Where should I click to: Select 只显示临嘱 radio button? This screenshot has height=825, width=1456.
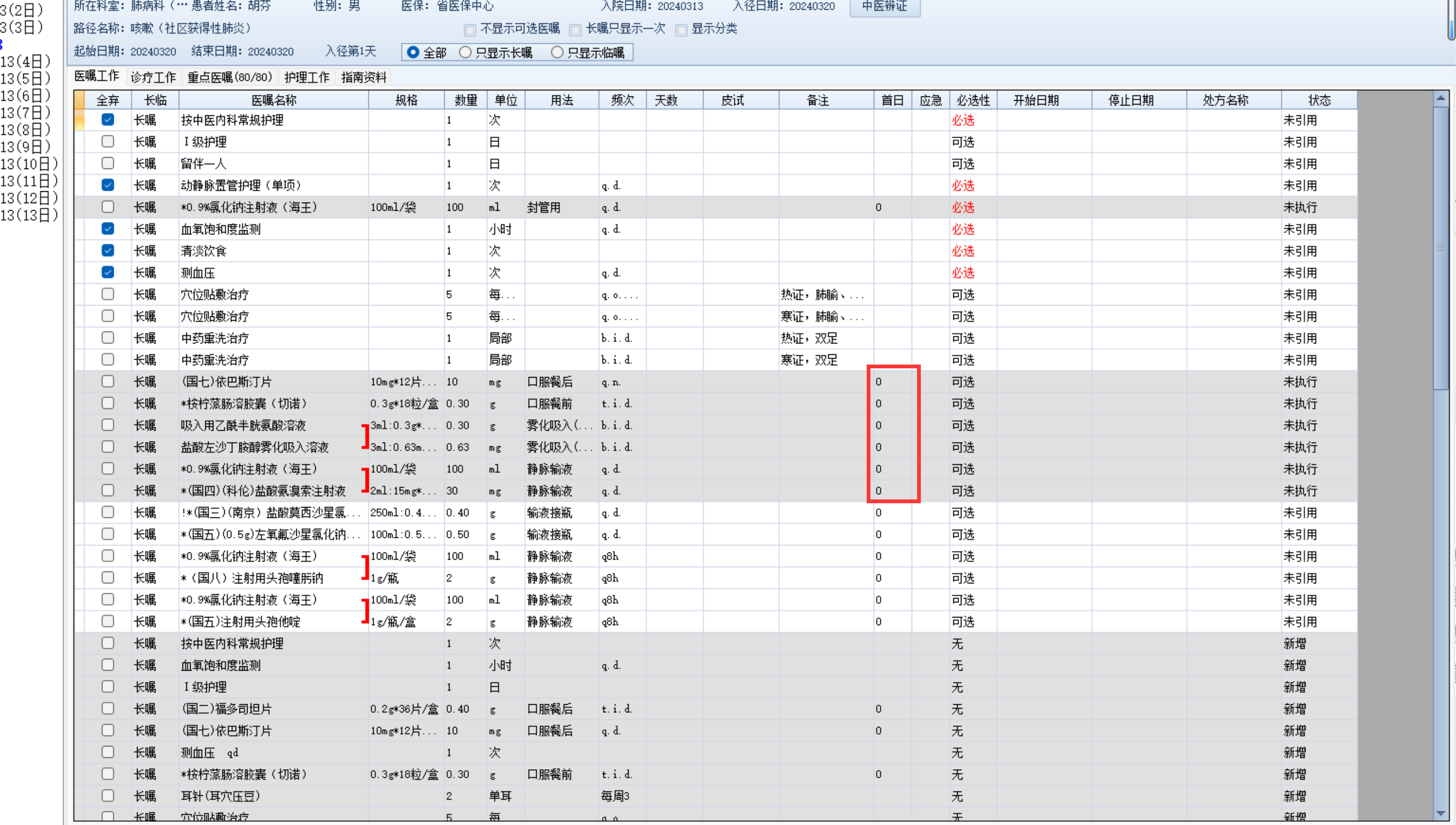coord(557,53)
